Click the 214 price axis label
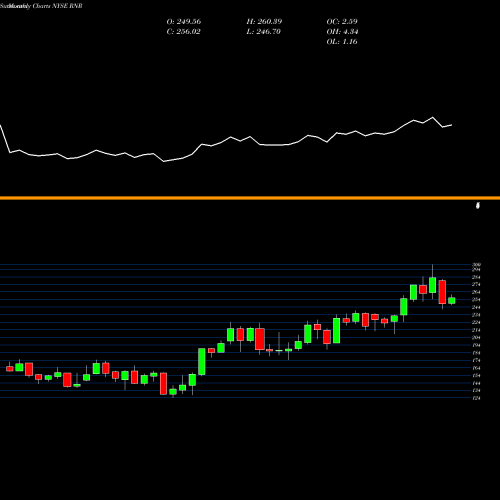The height and width of the screenshot is (500, 500). click(476, 330)
